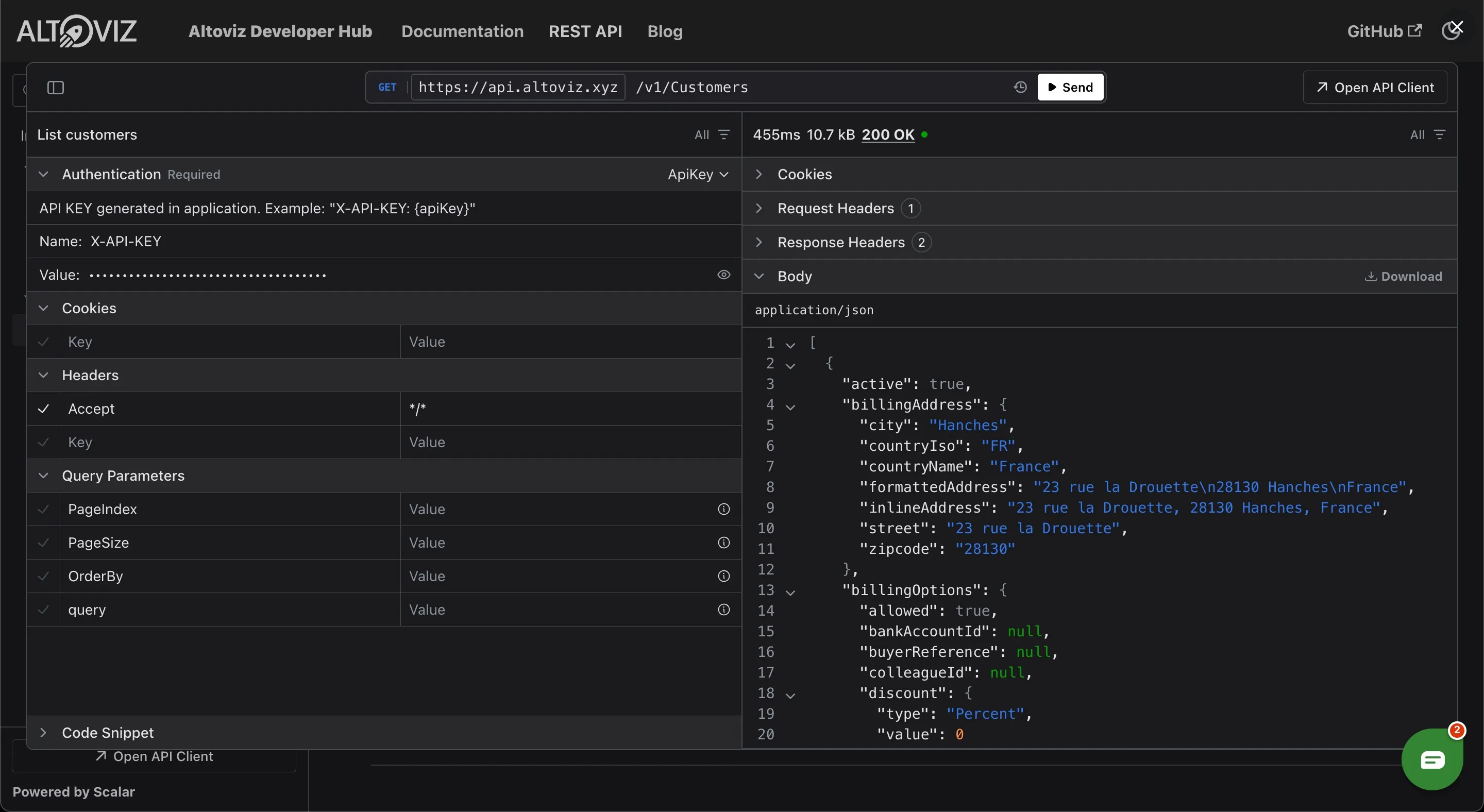Viewport: 1484px width, 812px height.
Task: Fold discount JSON block
Action: [x=790, y=696]
